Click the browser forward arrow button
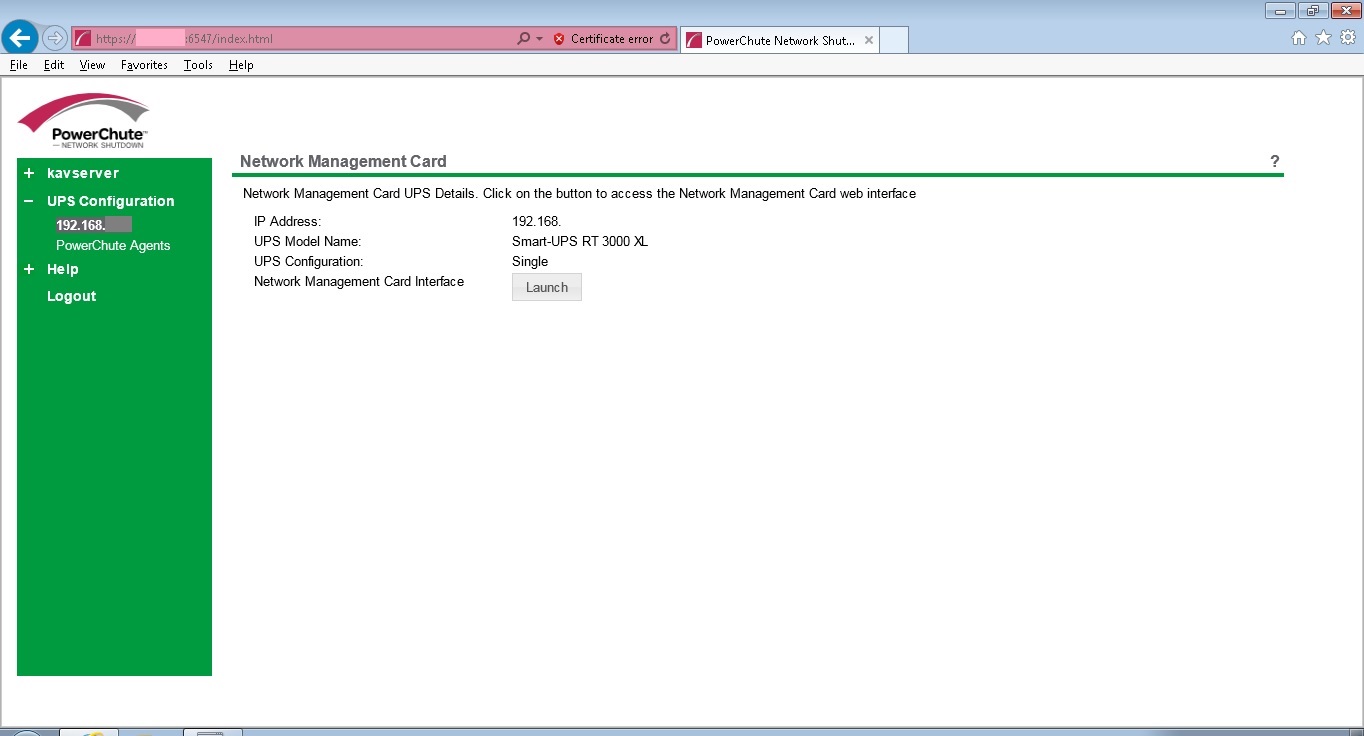This screenshot has height=736, width=1364. coord(54,39)
